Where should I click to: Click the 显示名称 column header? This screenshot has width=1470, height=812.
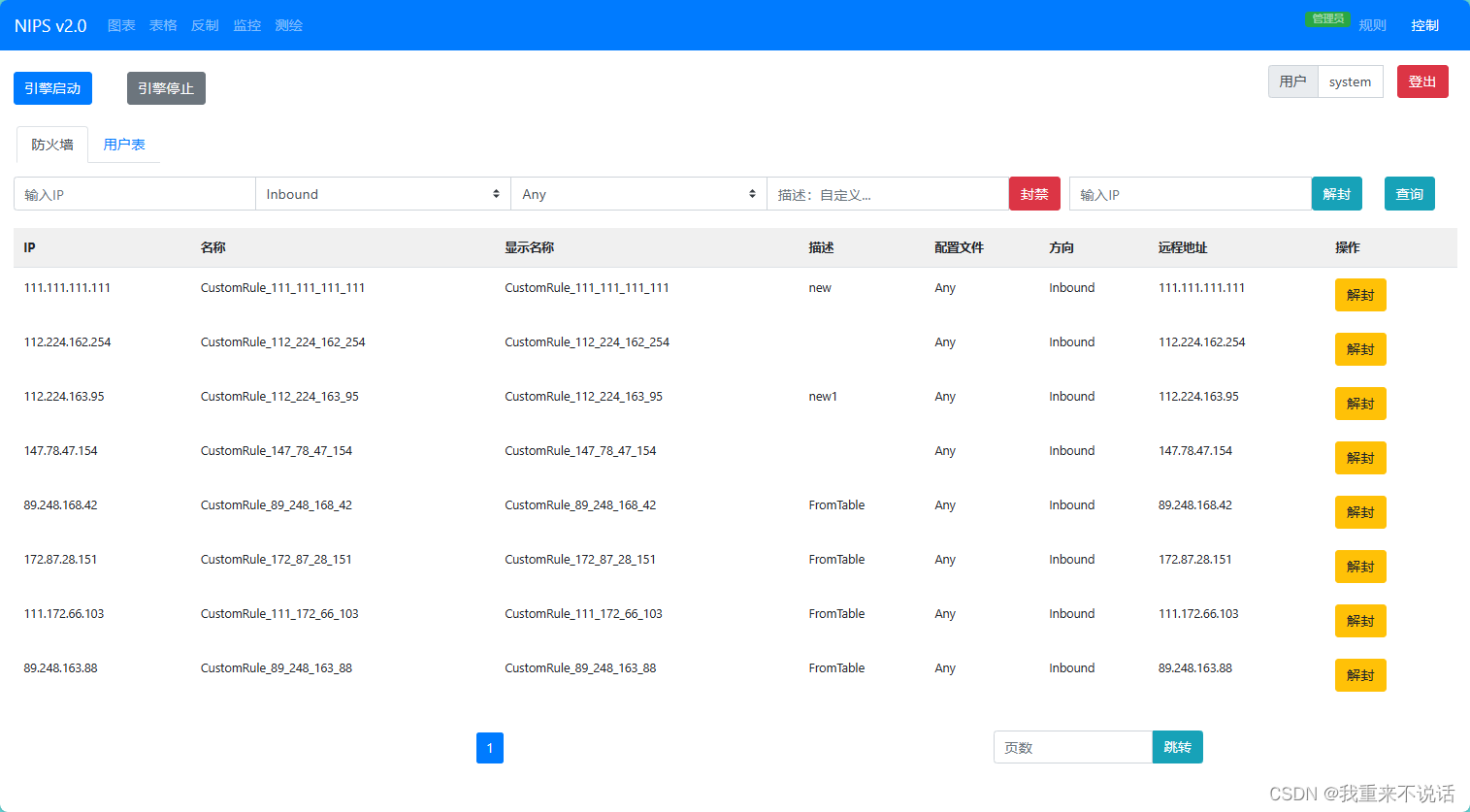[x=530, y=247]
